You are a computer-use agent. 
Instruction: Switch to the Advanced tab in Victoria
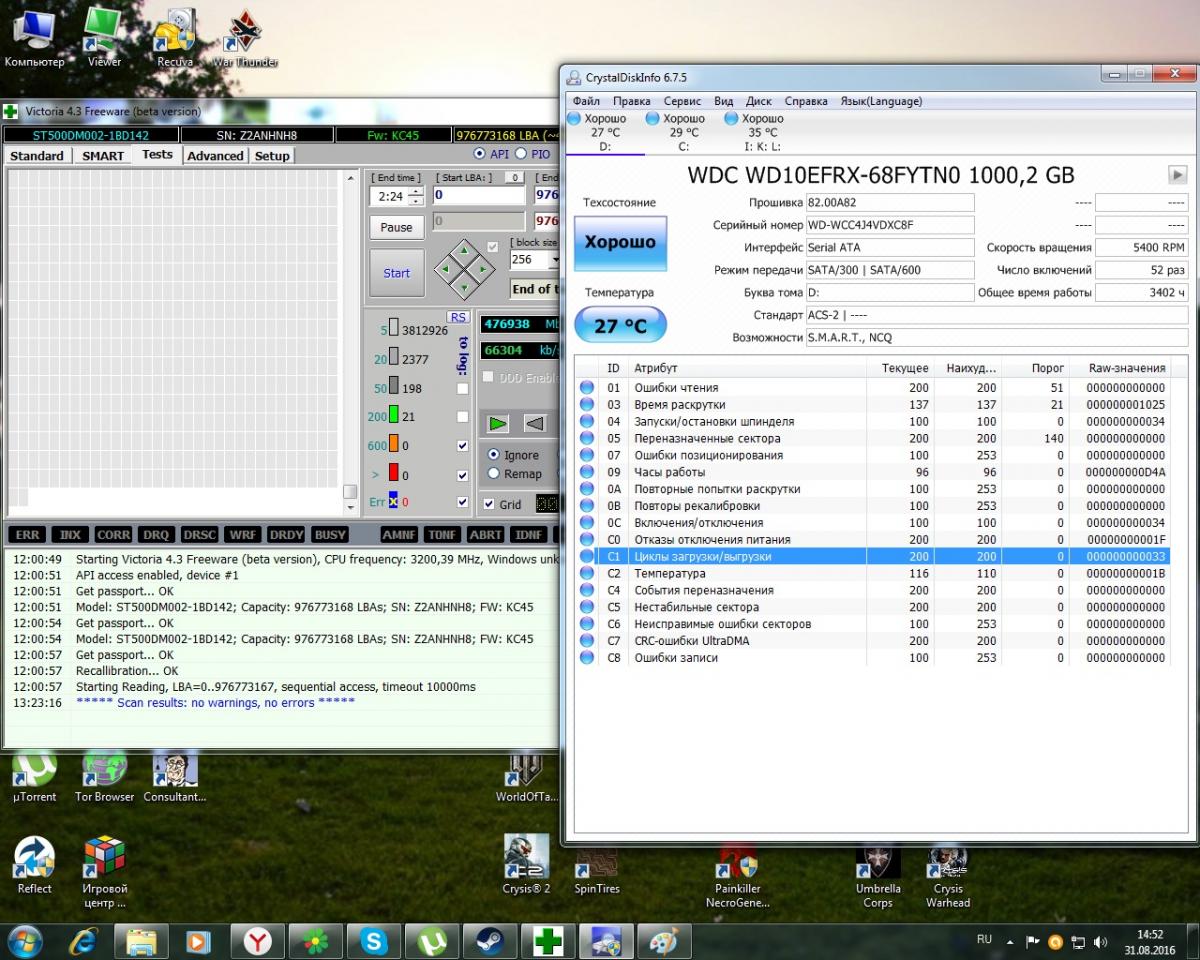click(x=215, y=156)
